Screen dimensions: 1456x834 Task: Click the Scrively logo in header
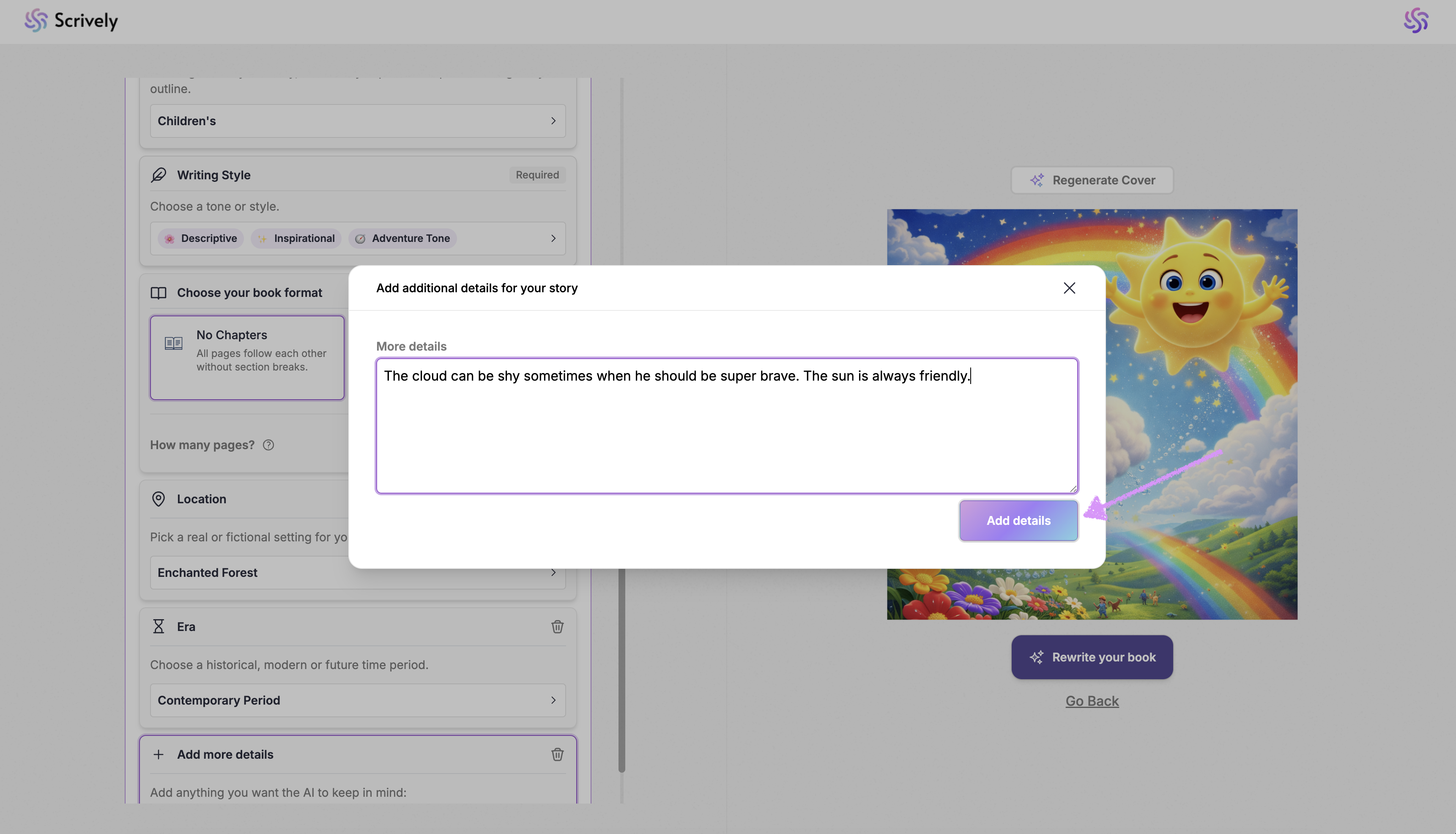click(71, 21)
